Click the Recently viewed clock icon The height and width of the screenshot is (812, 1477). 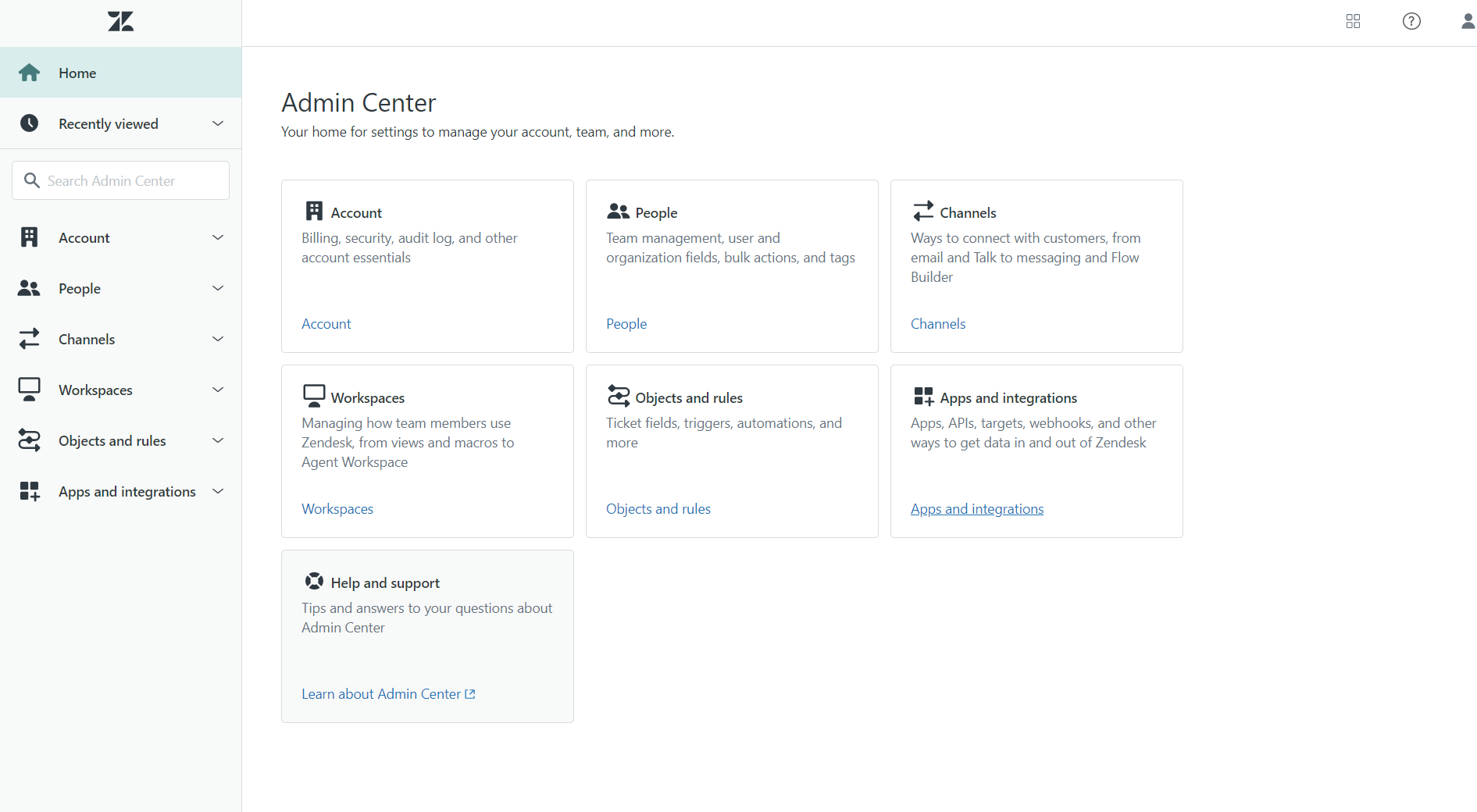(30, 123)
